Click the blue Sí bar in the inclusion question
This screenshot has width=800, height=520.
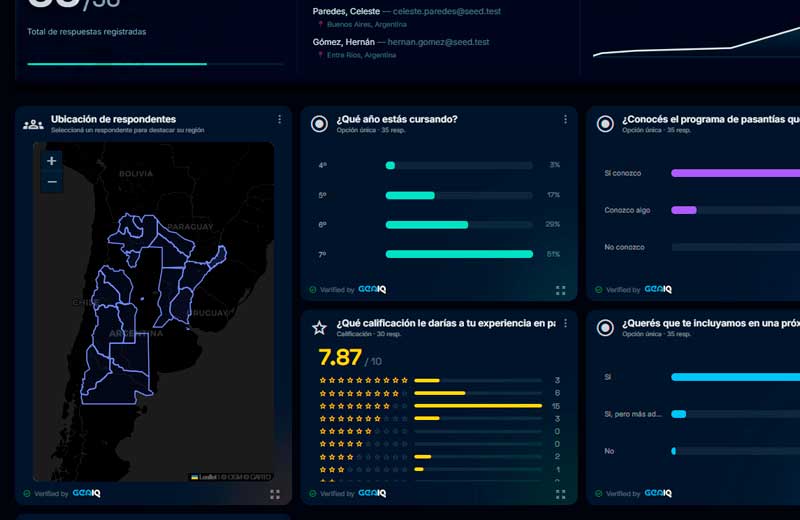[x=735, y=377]
